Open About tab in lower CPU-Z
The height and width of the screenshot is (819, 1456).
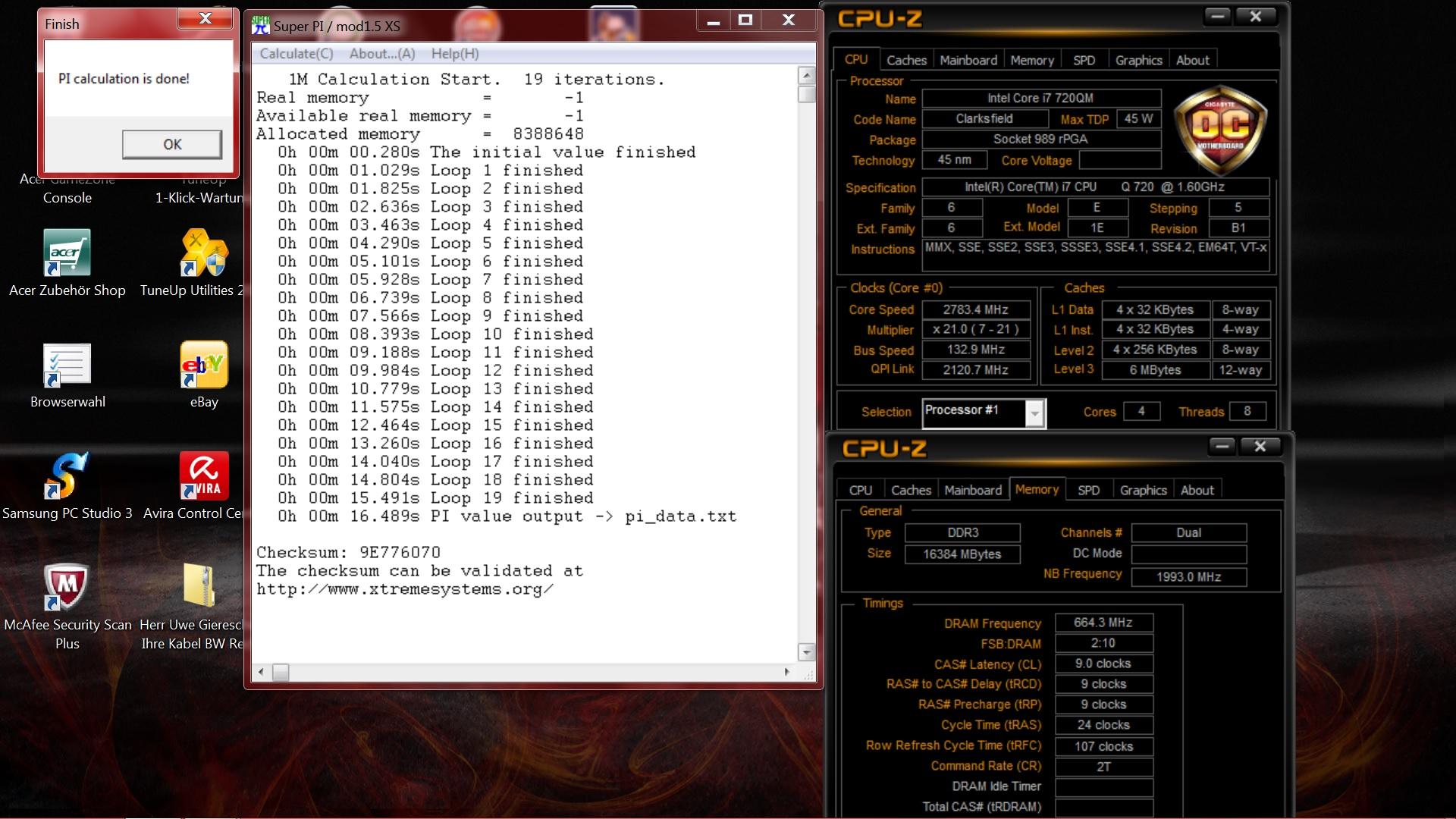click(1197, 490)
